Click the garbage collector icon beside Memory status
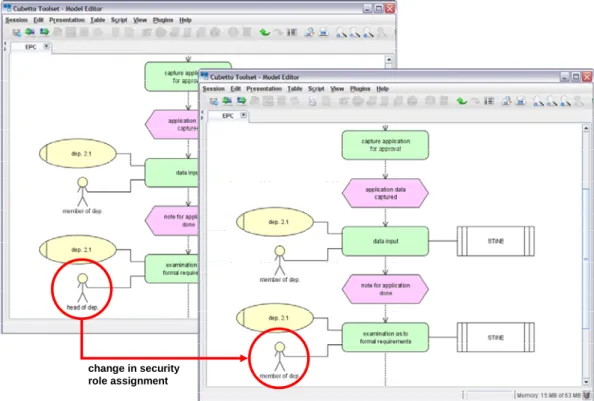The image size is (594, 401). (586, 395)
